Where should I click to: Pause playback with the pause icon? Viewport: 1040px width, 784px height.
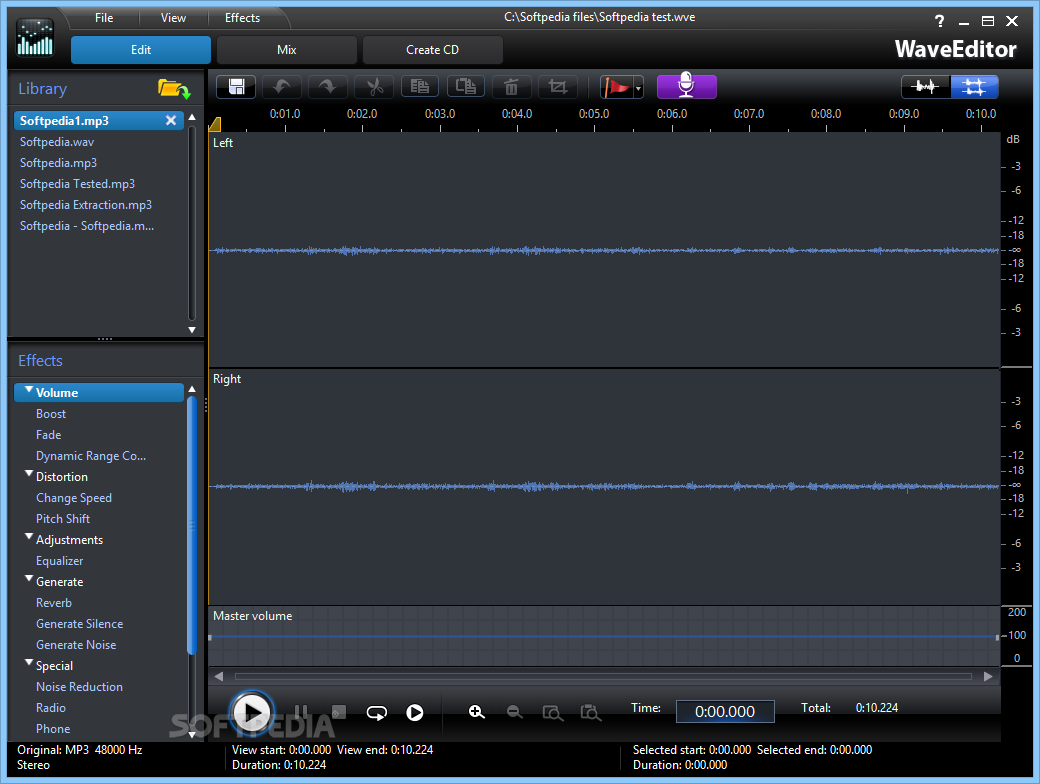(x=300, y=712)
